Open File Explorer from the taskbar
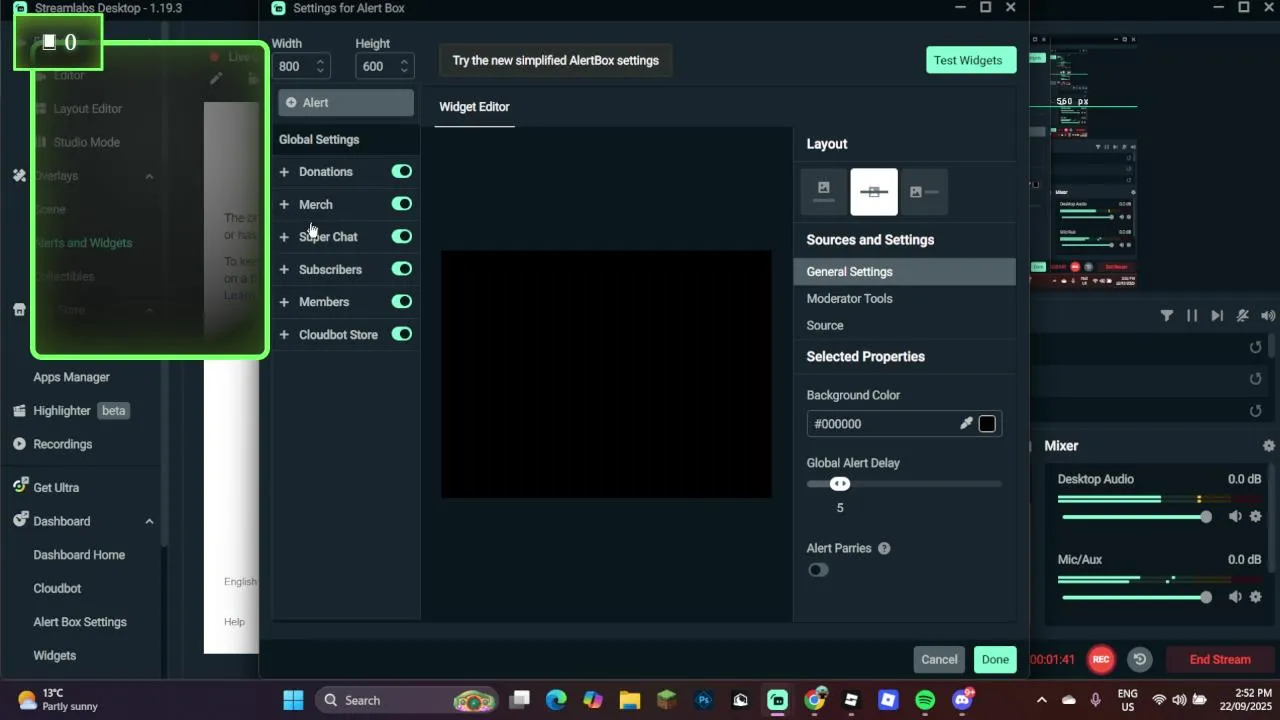This screenshot has height=720, width=1280. (x=629, y=700)
